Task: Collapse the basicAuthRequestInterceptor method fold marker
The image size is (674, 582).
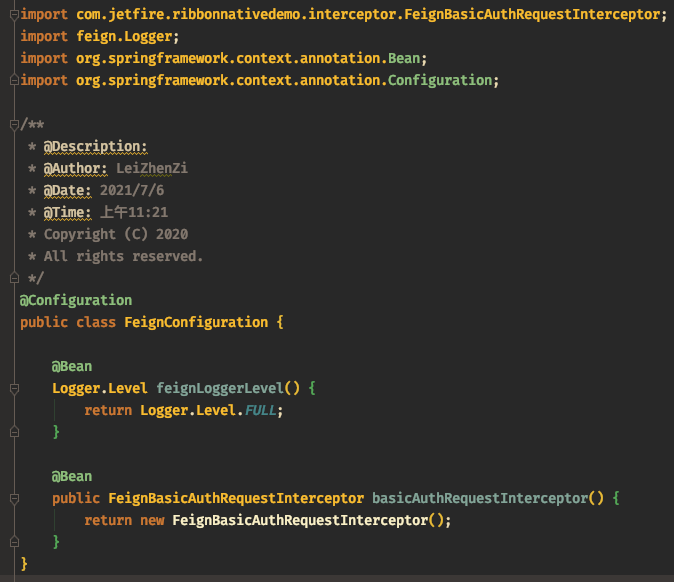Action: [14, 499]
